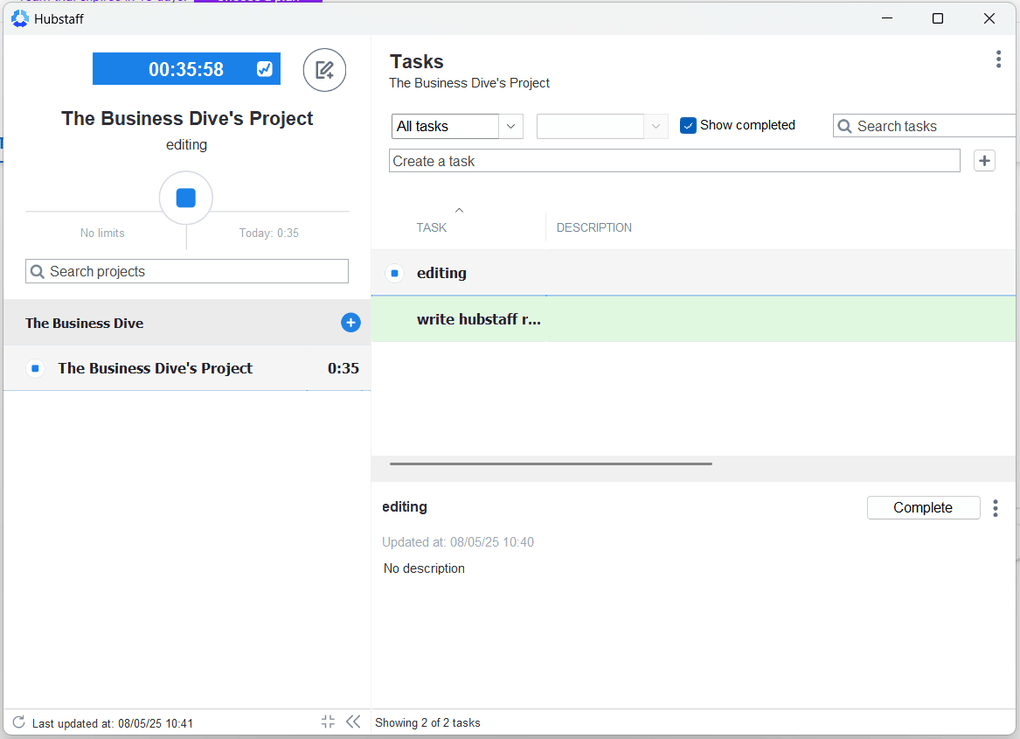The height and width of the screenshot is (739, 1020).
Task: Switch to compact mode via the shrink icon
Action: point(327,721)
